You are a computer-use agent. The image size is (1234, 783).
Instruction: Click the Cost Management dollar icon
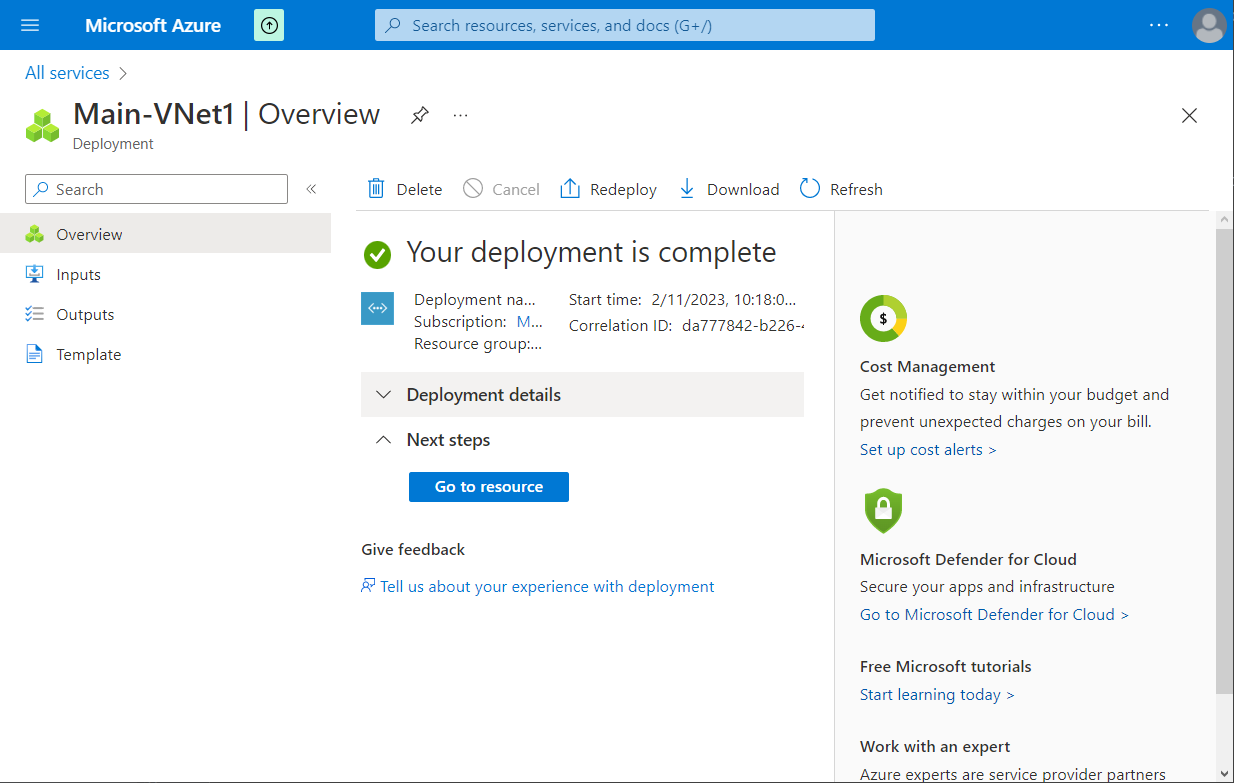pos(883,319)
